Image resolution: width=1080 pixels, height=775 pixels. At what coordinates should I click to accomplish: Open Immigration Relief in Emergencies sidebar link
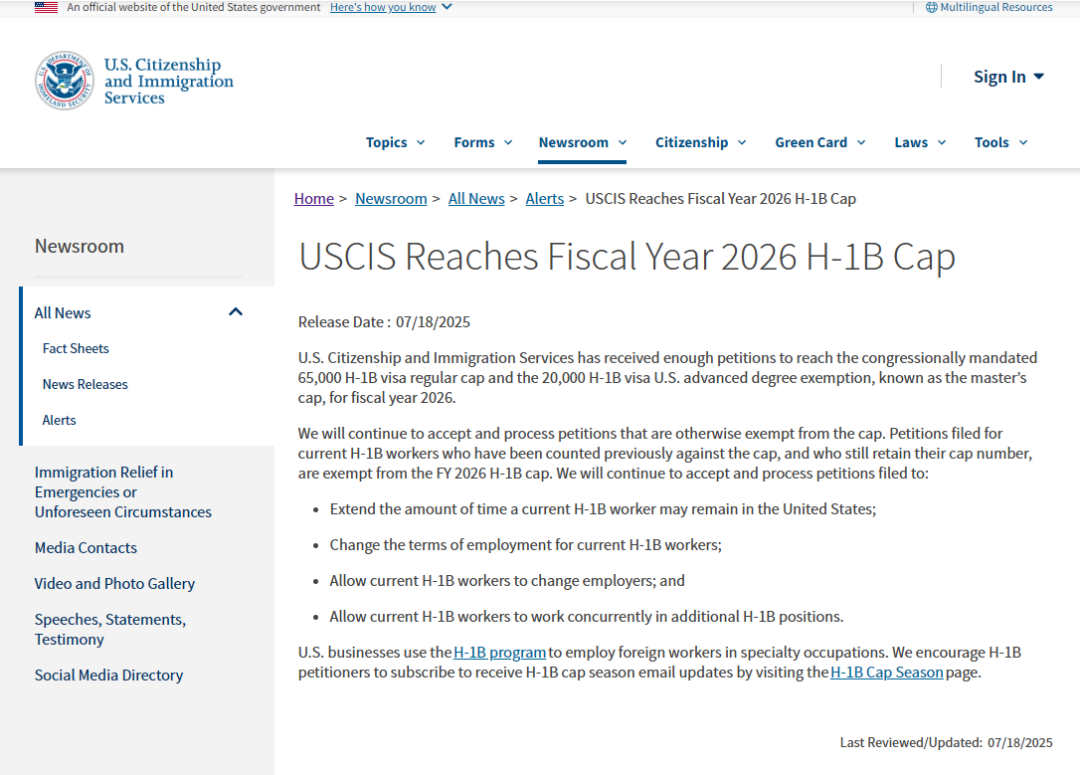point(123,492)
